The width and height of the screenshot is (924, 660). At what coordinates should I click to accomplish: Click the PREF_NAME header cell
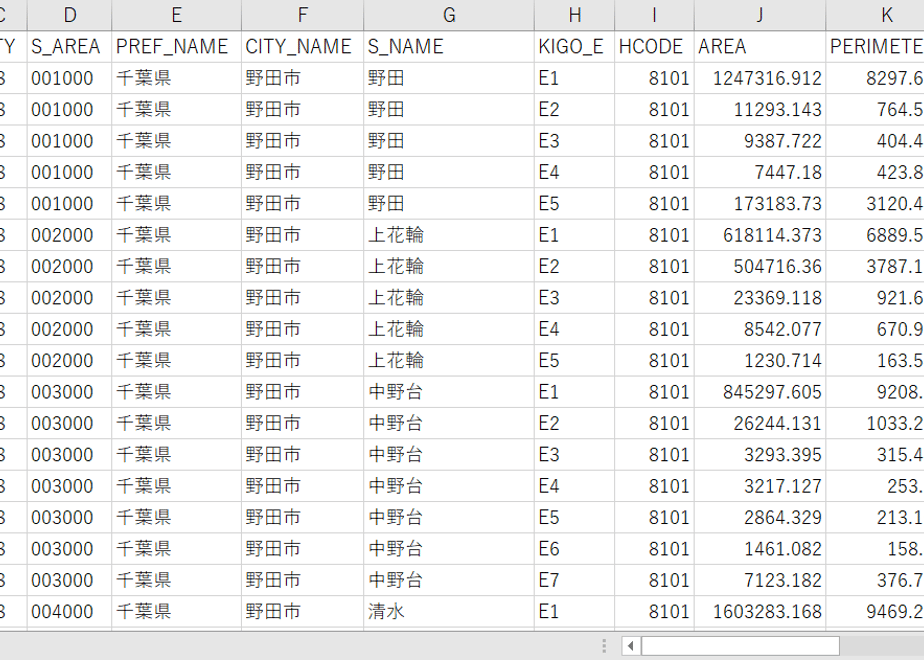click(176, 47)
